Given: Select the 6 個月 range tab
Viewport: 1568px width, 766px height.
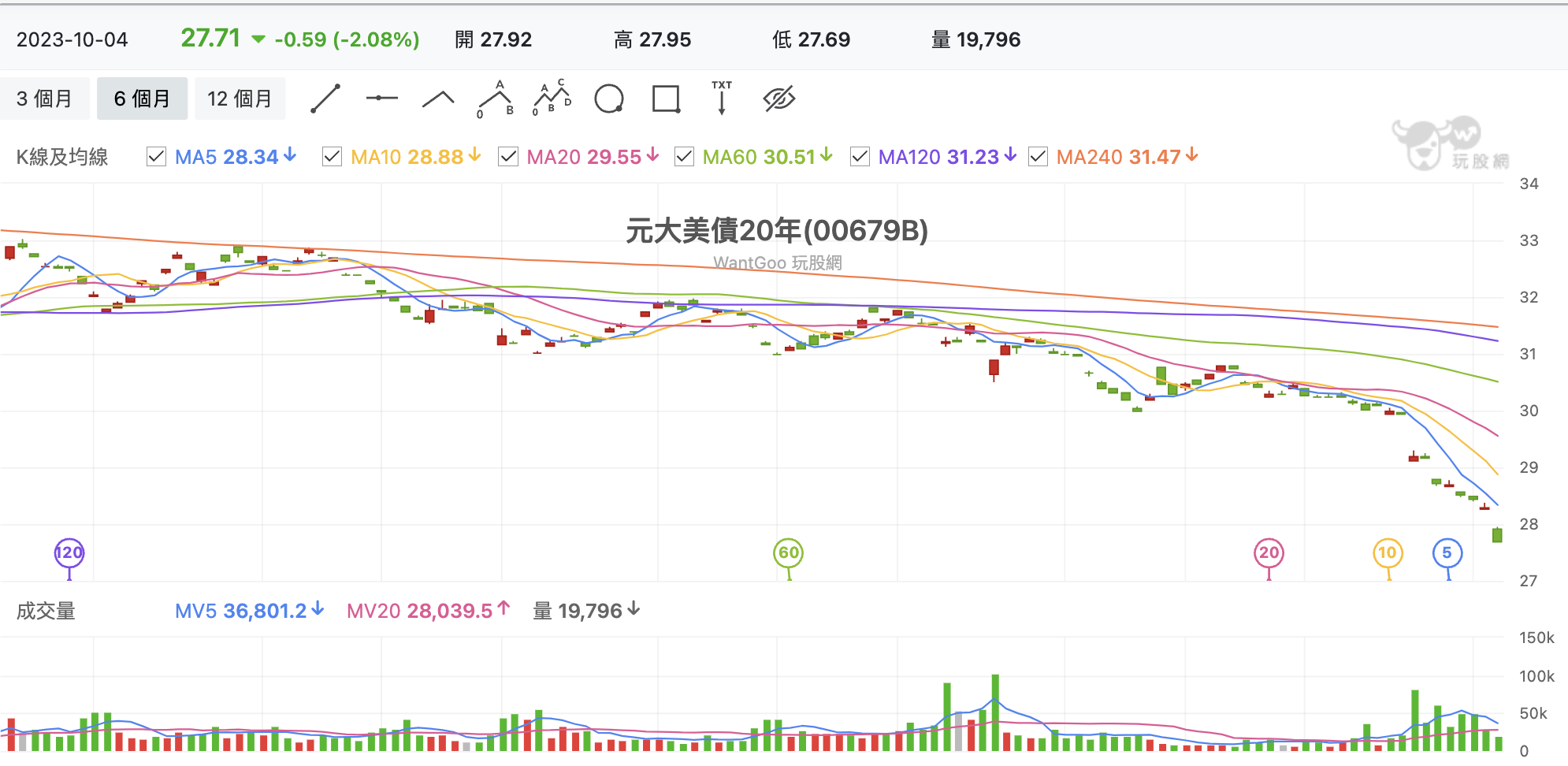Looking at the screenshot, I should [142, 99].
